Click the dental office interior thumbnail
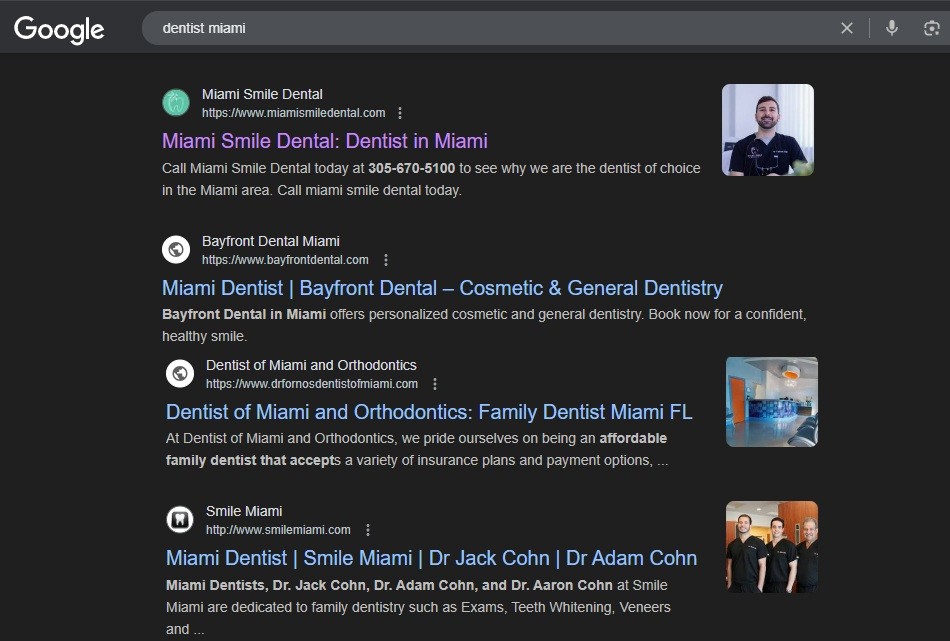This screenshot has height=641, width=950. [772, 402]
